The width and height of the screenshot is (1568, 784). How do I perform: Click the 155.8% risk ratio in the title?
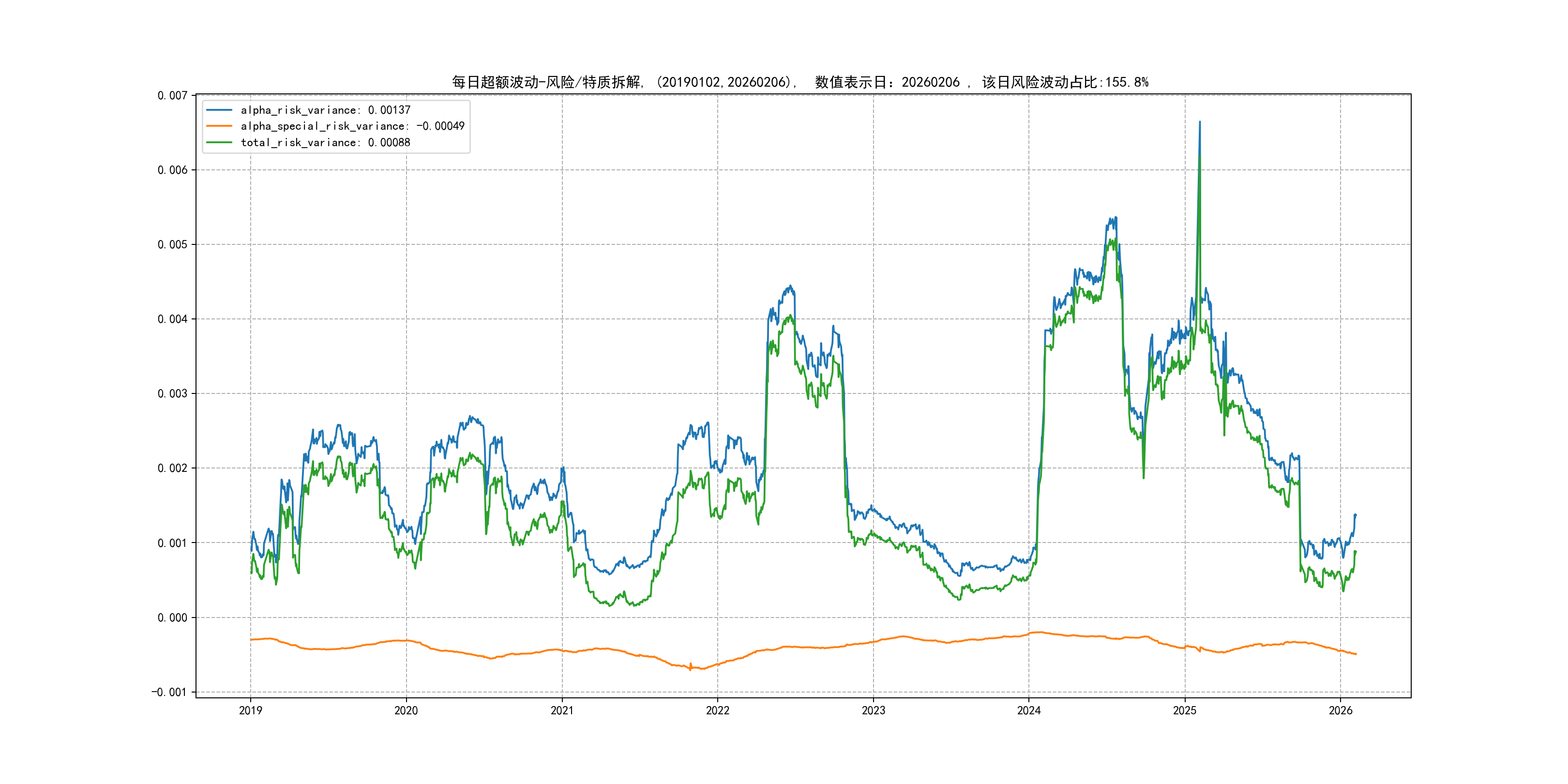pyautogui.click(x=1127, y=82)
